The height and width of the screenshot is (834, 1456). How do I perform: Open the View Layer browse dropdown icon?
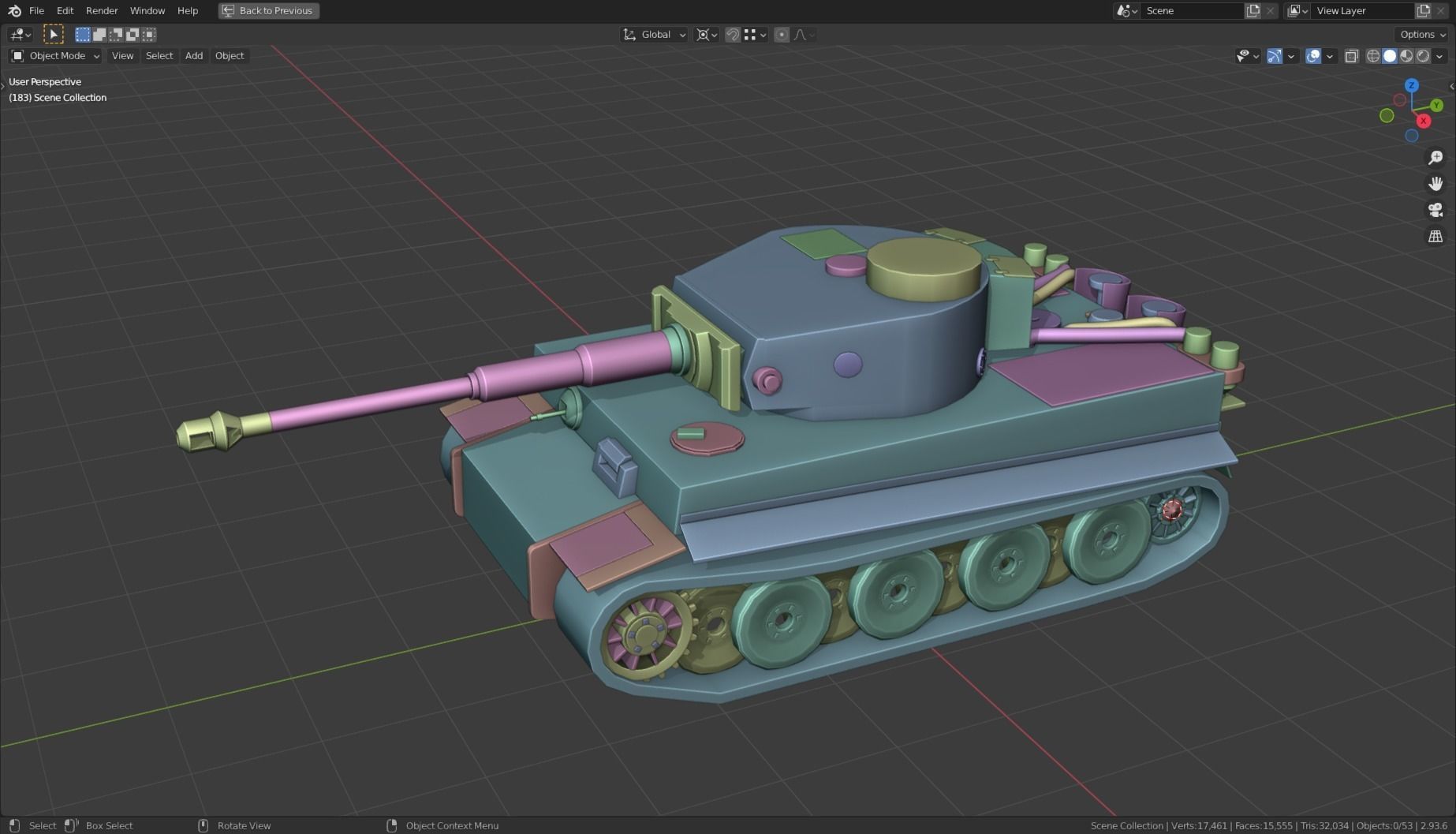(x=1297, y=11)
